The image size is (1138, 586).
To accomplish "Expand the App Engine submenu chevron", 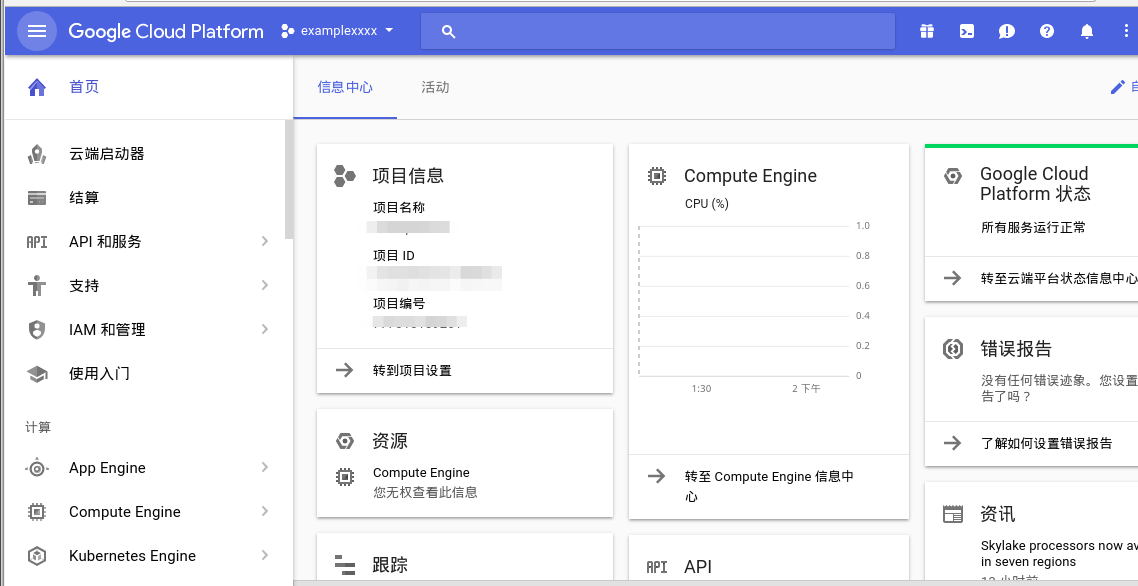I will tap(265, 468).
